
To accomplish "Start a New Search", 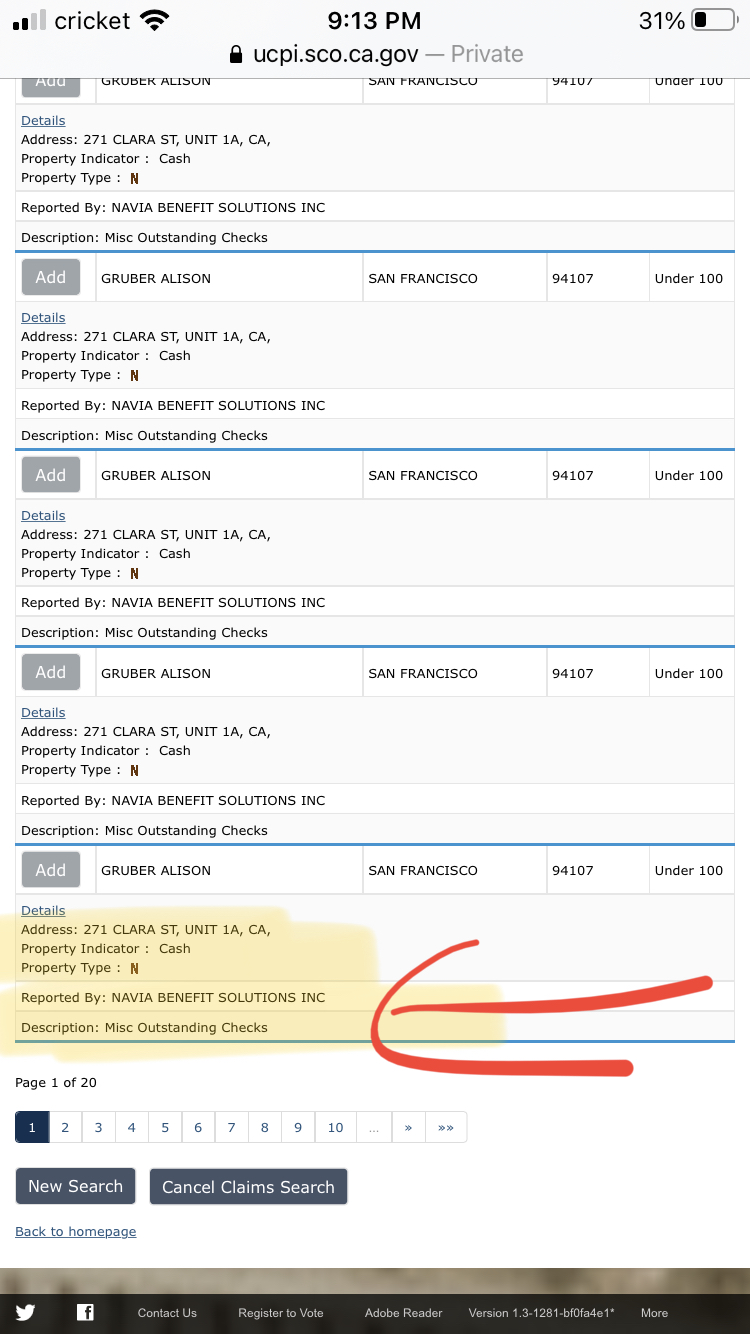I will click(x=75, y=1186).
